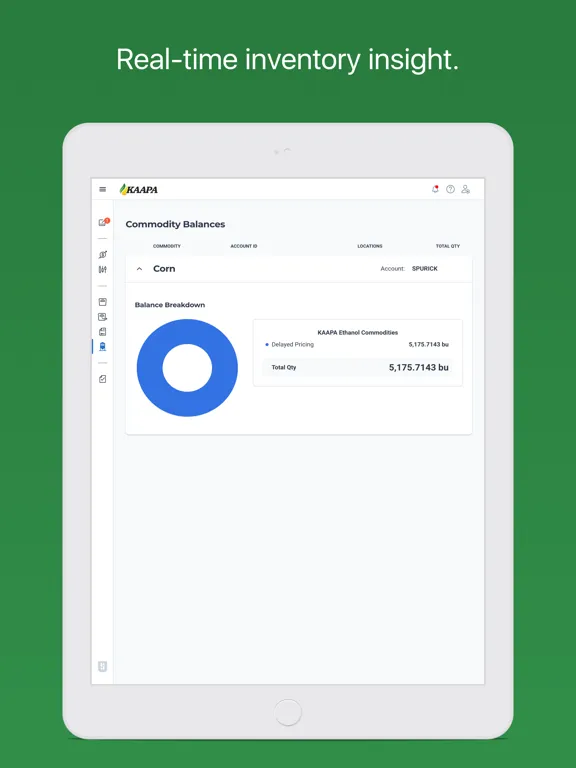Click the Commodity Balances page title

175,224
